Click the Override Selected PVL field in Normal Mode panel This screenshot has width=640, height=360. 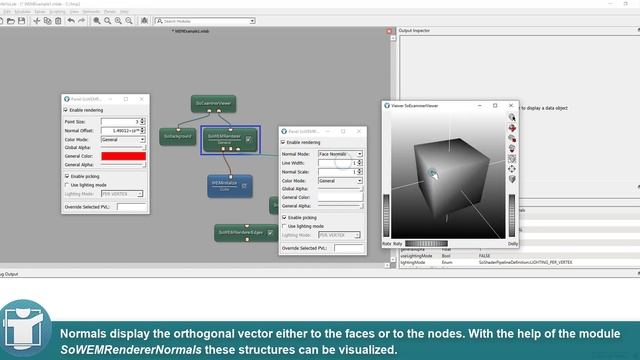(x=349, y=248)
